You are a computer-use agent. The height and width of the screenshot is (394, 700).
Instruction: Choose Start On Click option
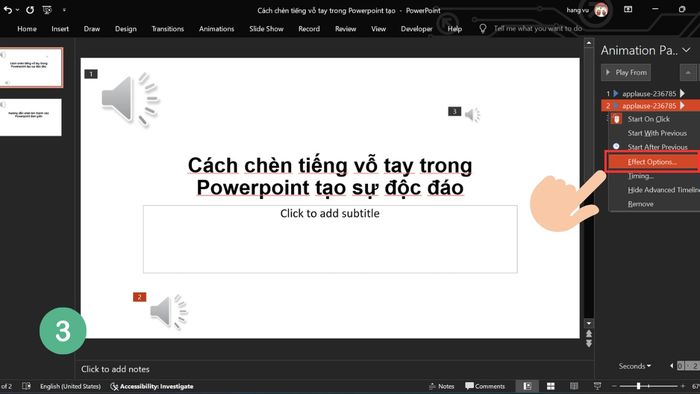click(649, 119)
